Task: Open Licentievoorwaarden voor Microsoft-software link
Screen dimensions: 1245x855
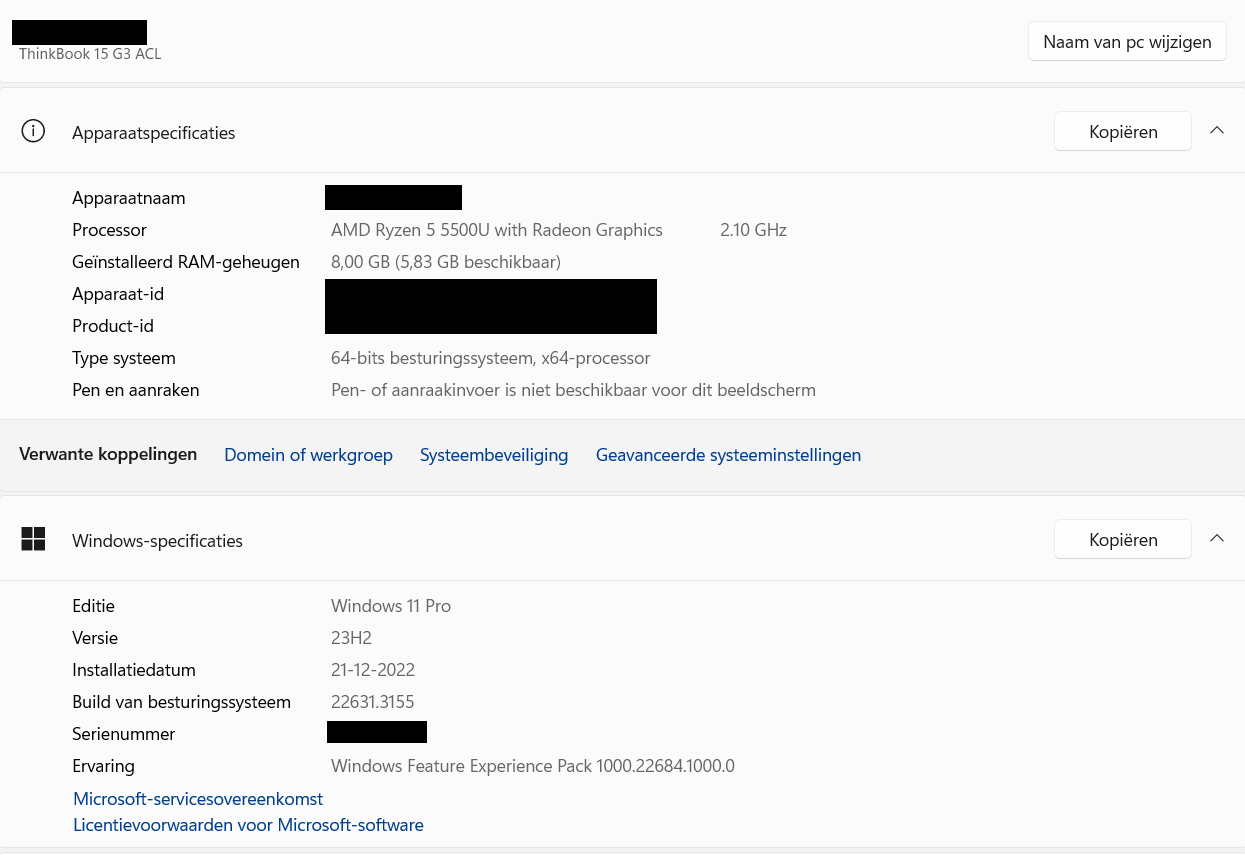Action: pos(248,825)
